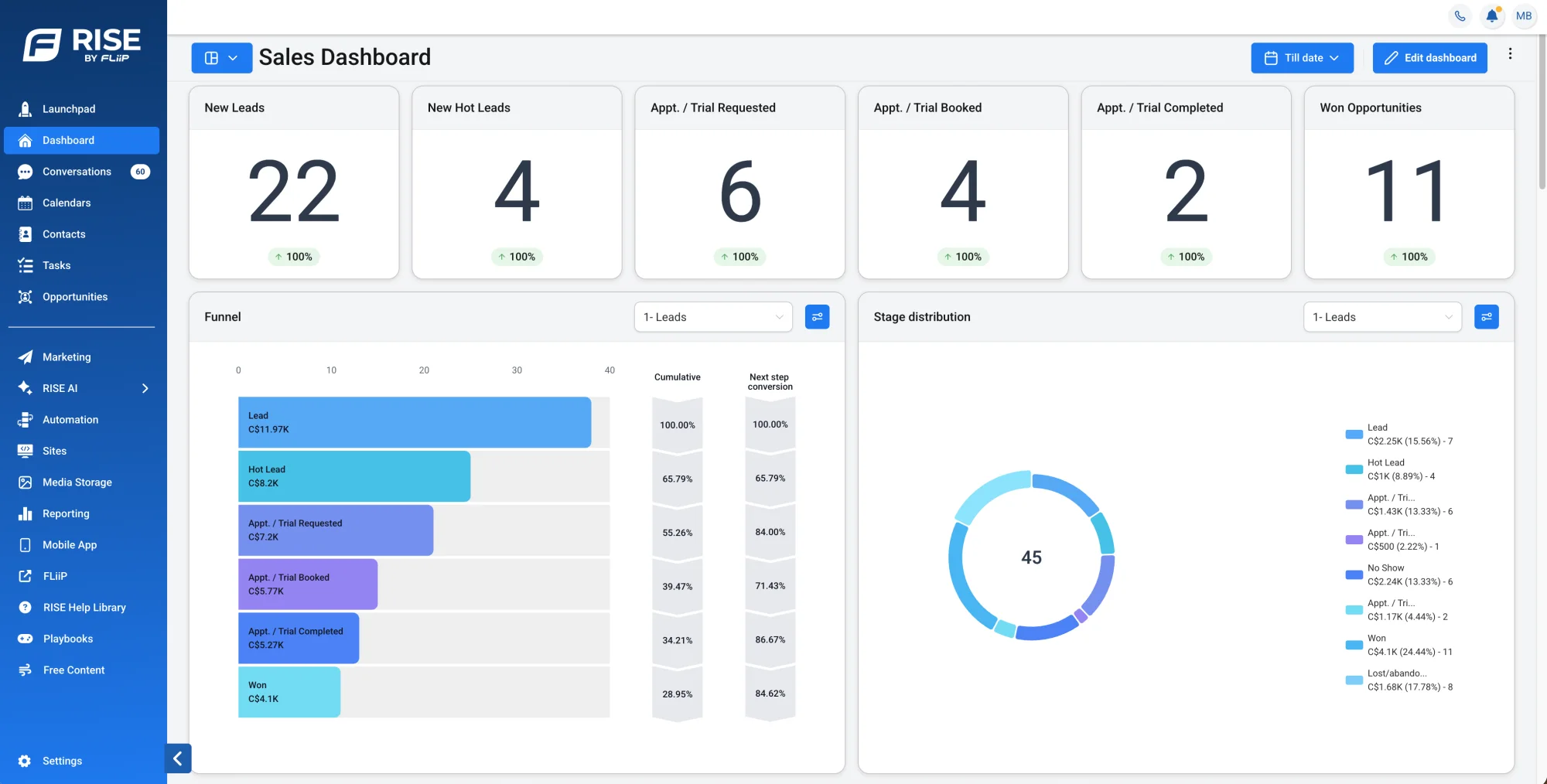Open Mobile App phone icon

pyautogui.click(x=26, y=545)
